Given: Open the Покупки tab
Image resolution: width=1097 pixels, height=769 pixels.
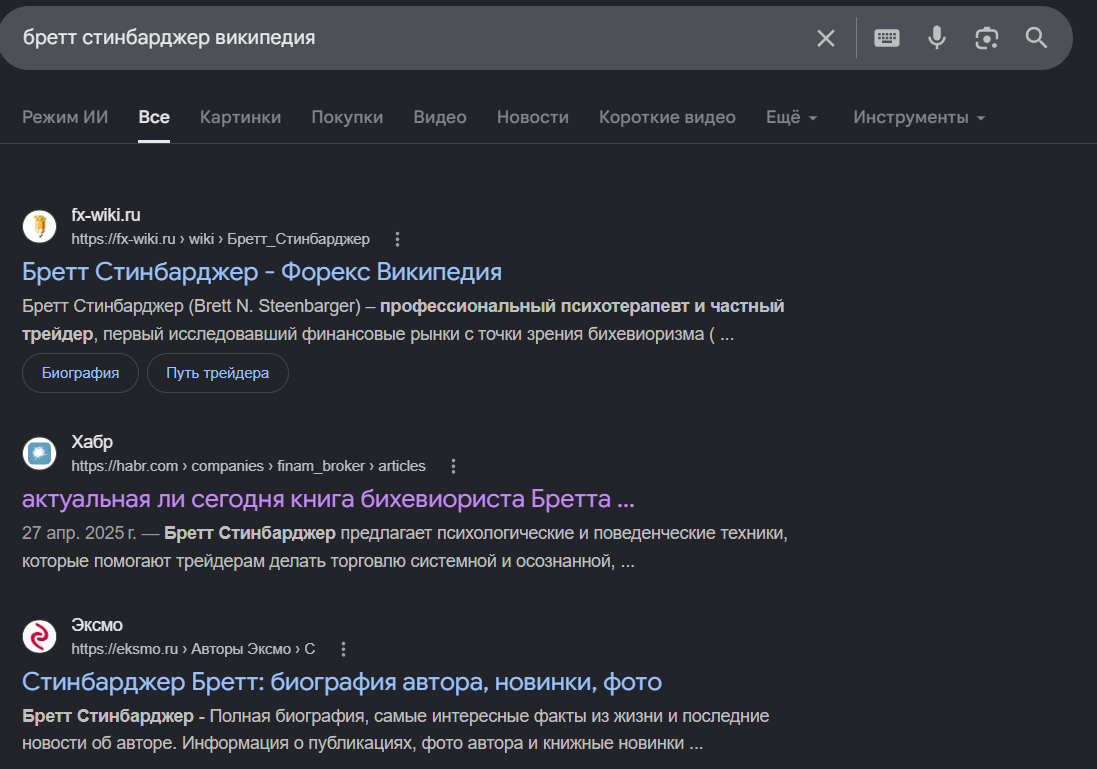Looking at the screenshot, I should click(347, 117).
